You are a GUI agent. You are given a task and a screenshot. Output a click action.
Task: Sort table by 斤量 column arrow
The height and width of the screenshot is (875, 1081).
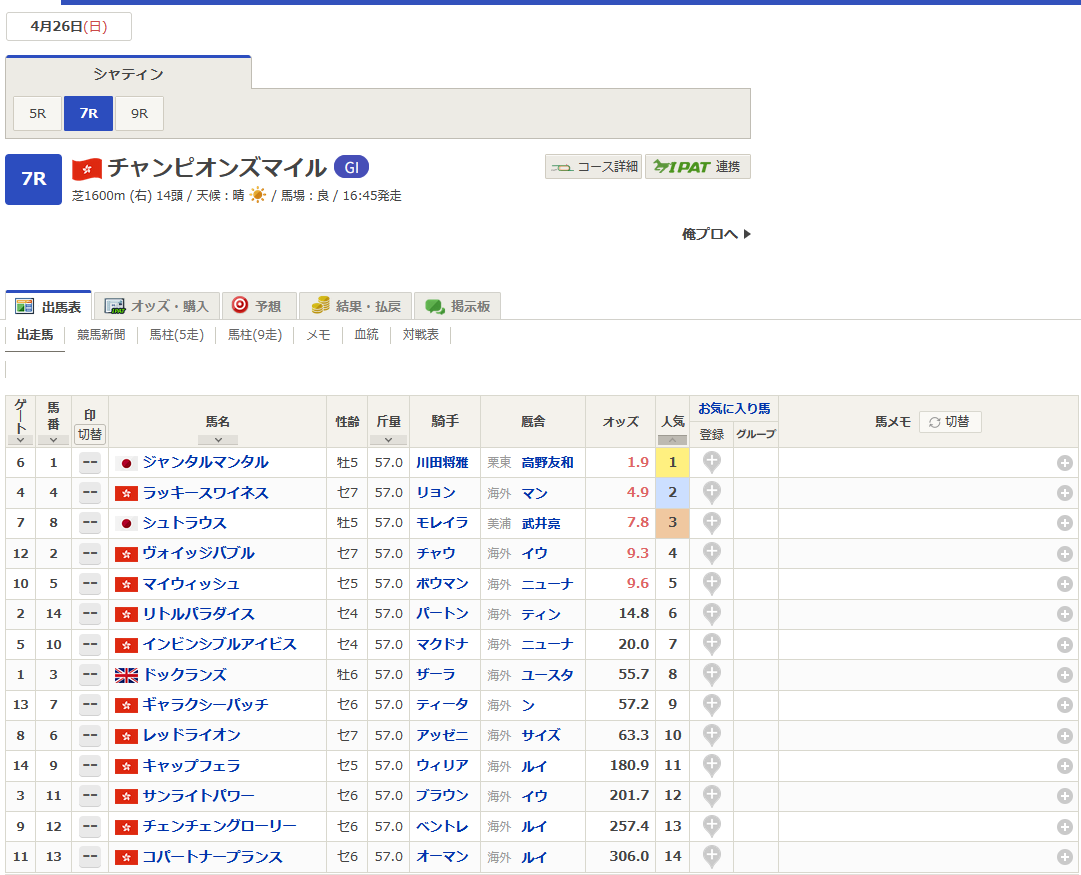(x=388, y=440)
